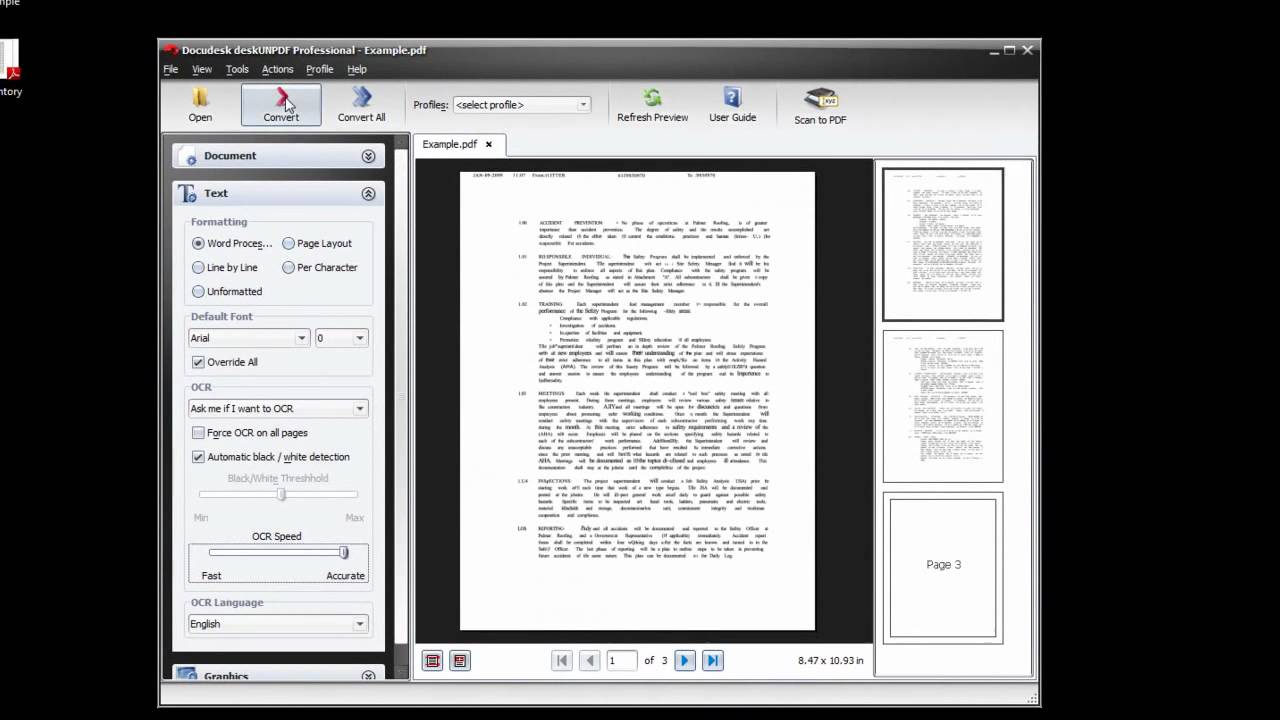The image size is (1280, 720).
Task: Expand the Graphics panel chevron
Action: (x=368, y=676)
